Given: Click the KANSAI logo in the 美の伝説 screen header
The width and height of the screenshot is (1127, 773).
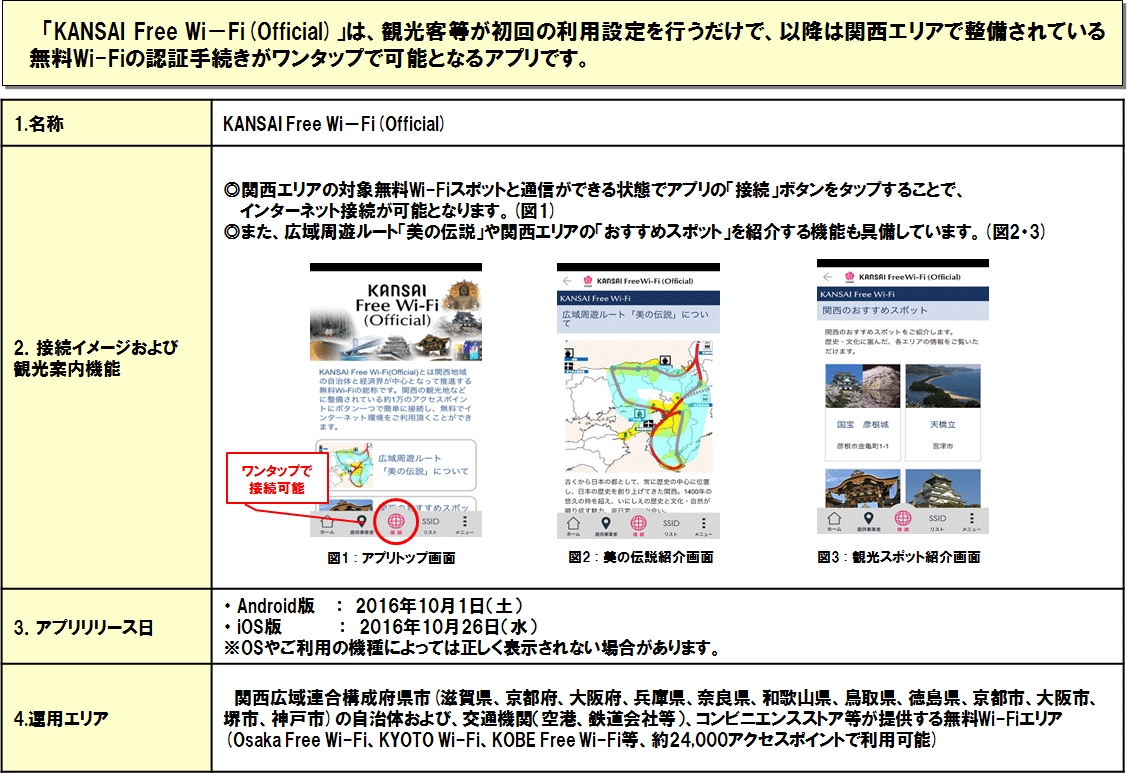Looking at the screenshot, I should [x=587, y=280].
